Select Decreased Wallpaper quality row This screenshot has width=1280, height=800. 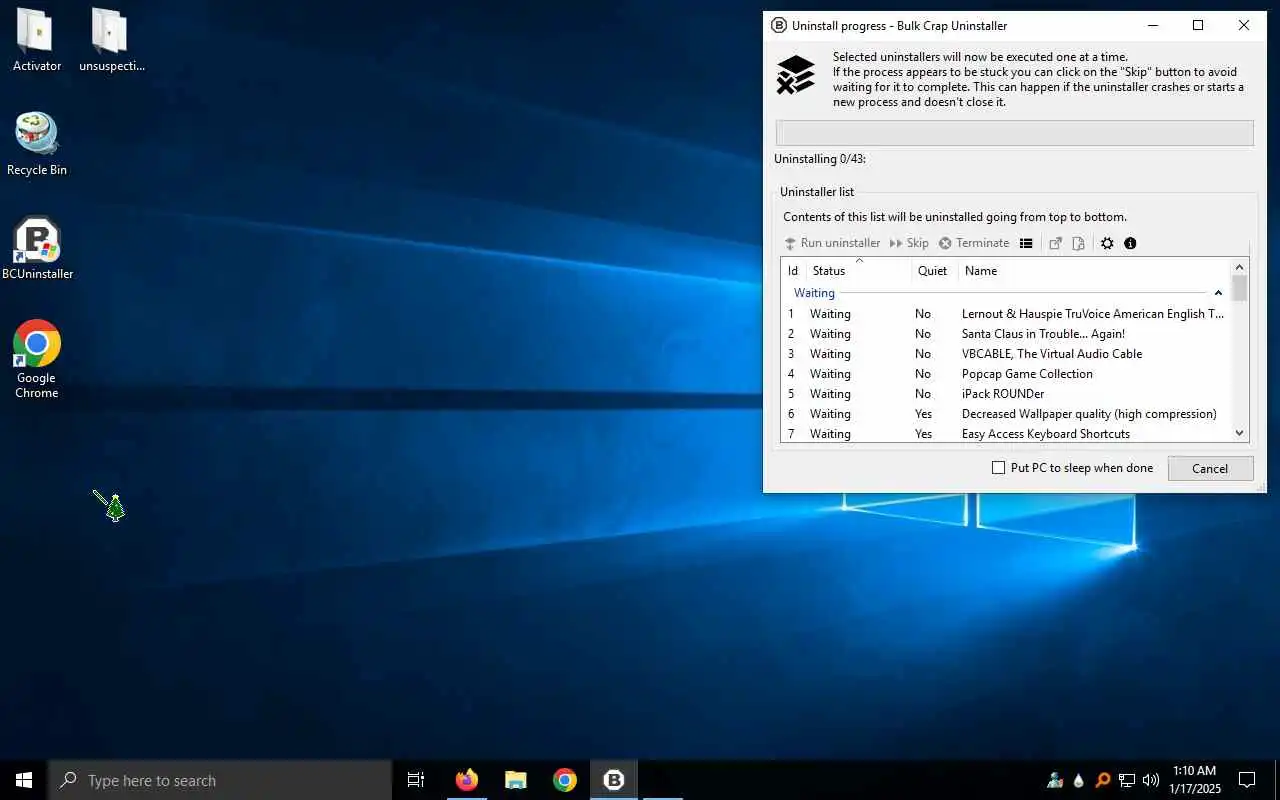(1006, 414)
